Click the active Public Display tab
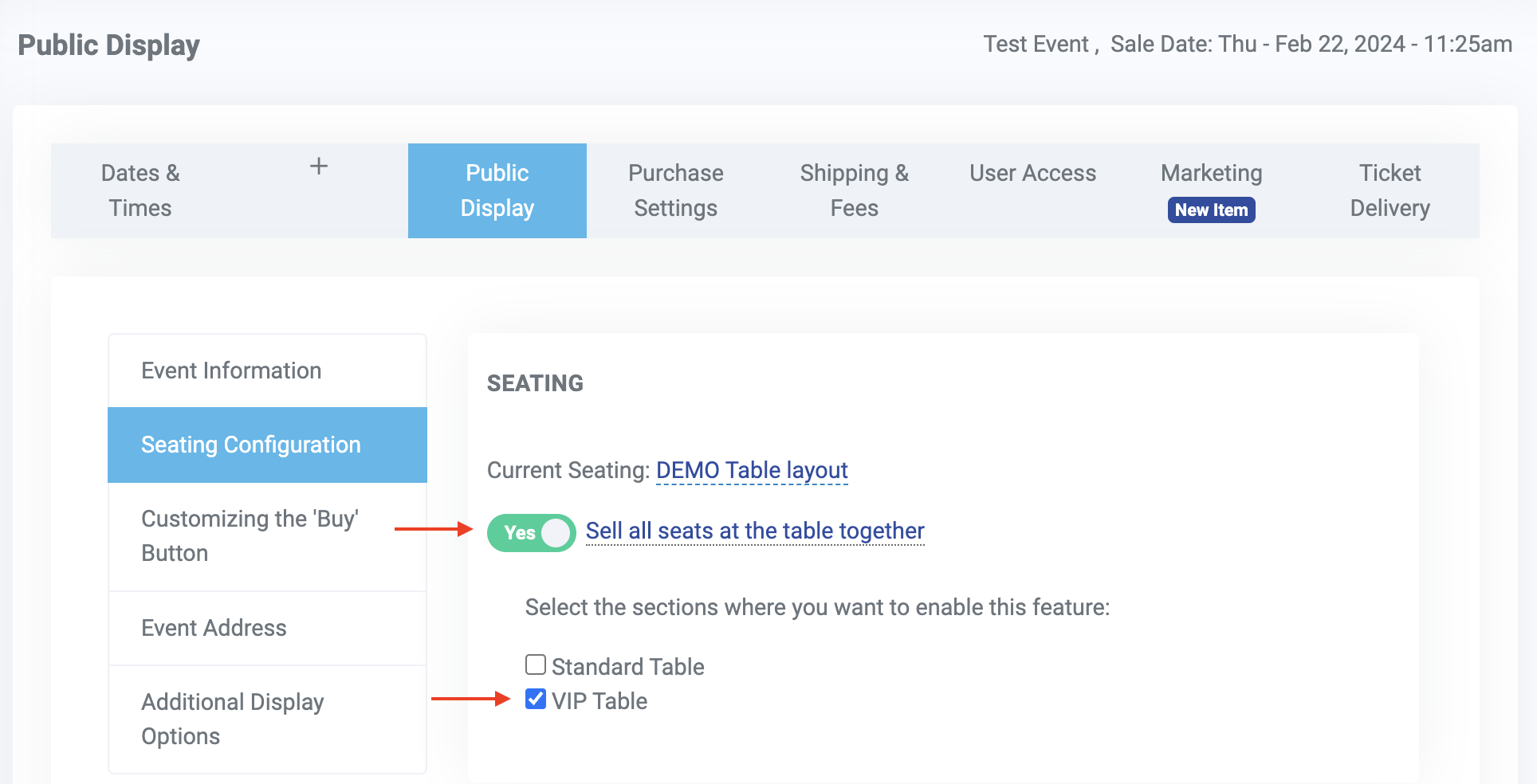This screenshot has width=1537, height=784. pos(497,190)
